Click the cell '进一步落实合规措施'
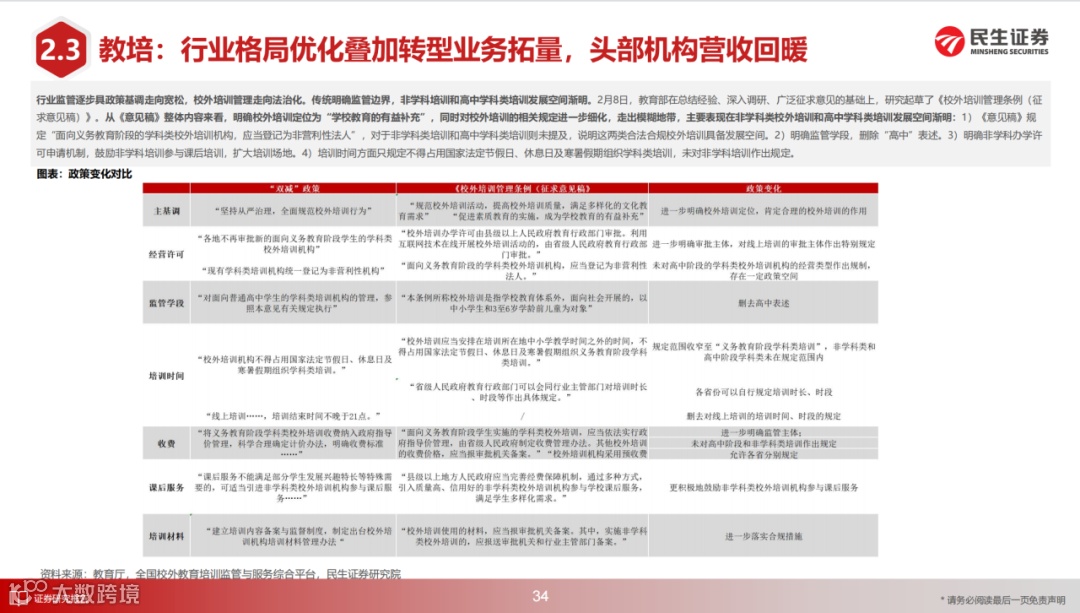Viewport: 1080px width, 613px height. click(763, 536)
